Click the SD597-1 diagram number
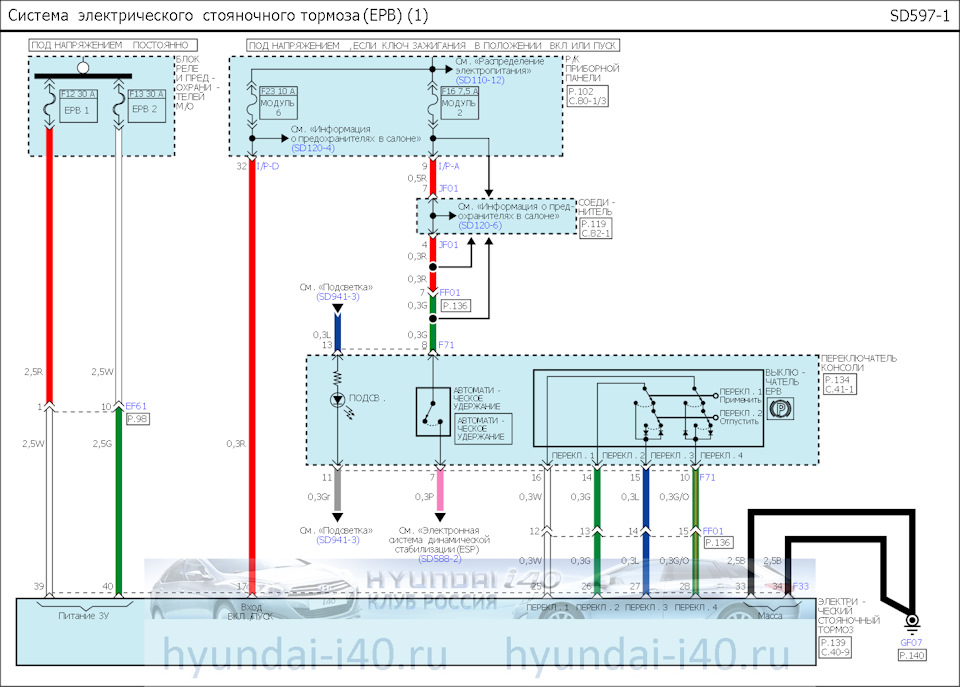This screenshot has height=687, width=960. coord(920,15)
